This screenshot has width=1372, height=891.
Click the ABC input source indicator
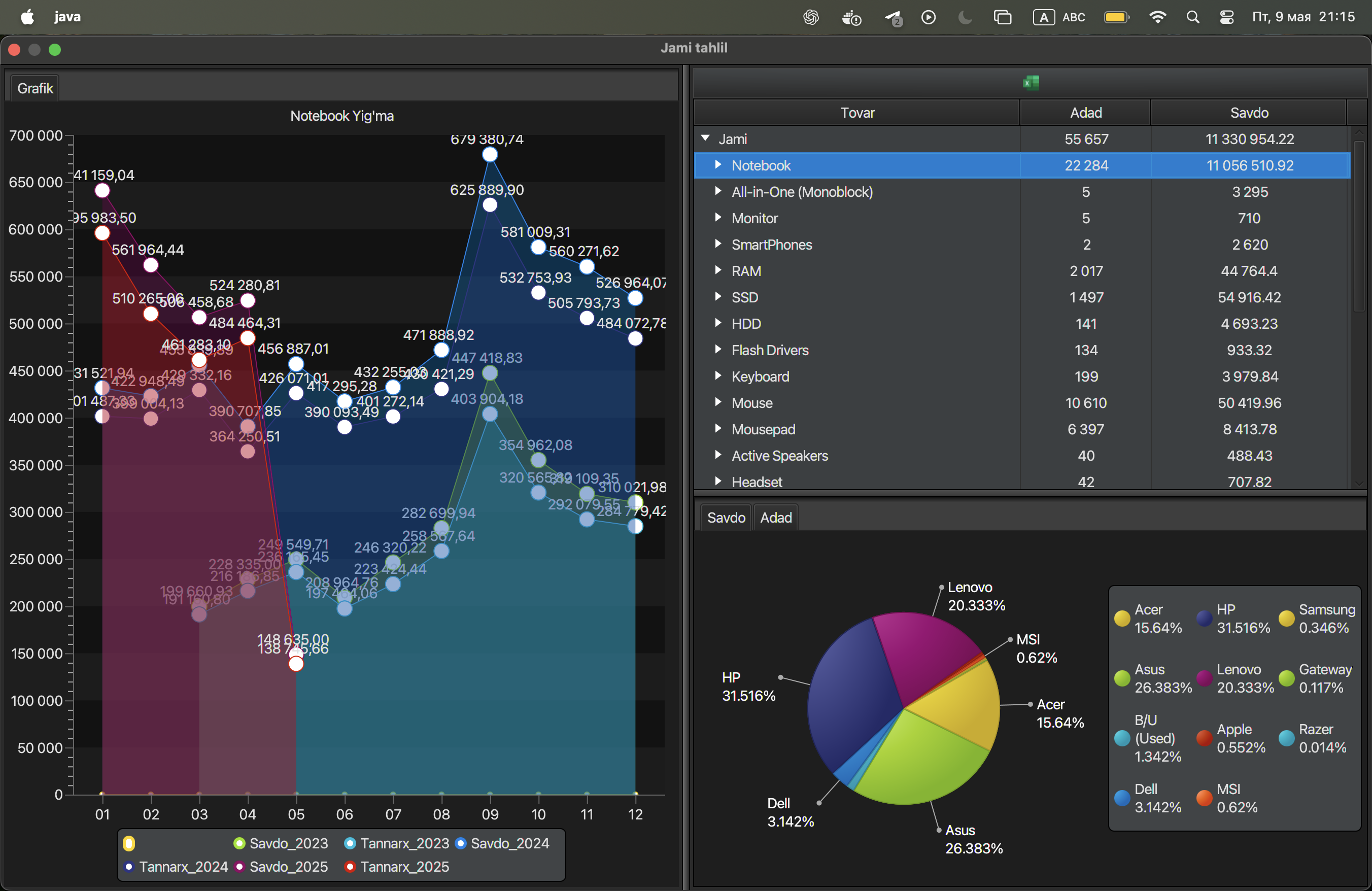pos(1059,17)
